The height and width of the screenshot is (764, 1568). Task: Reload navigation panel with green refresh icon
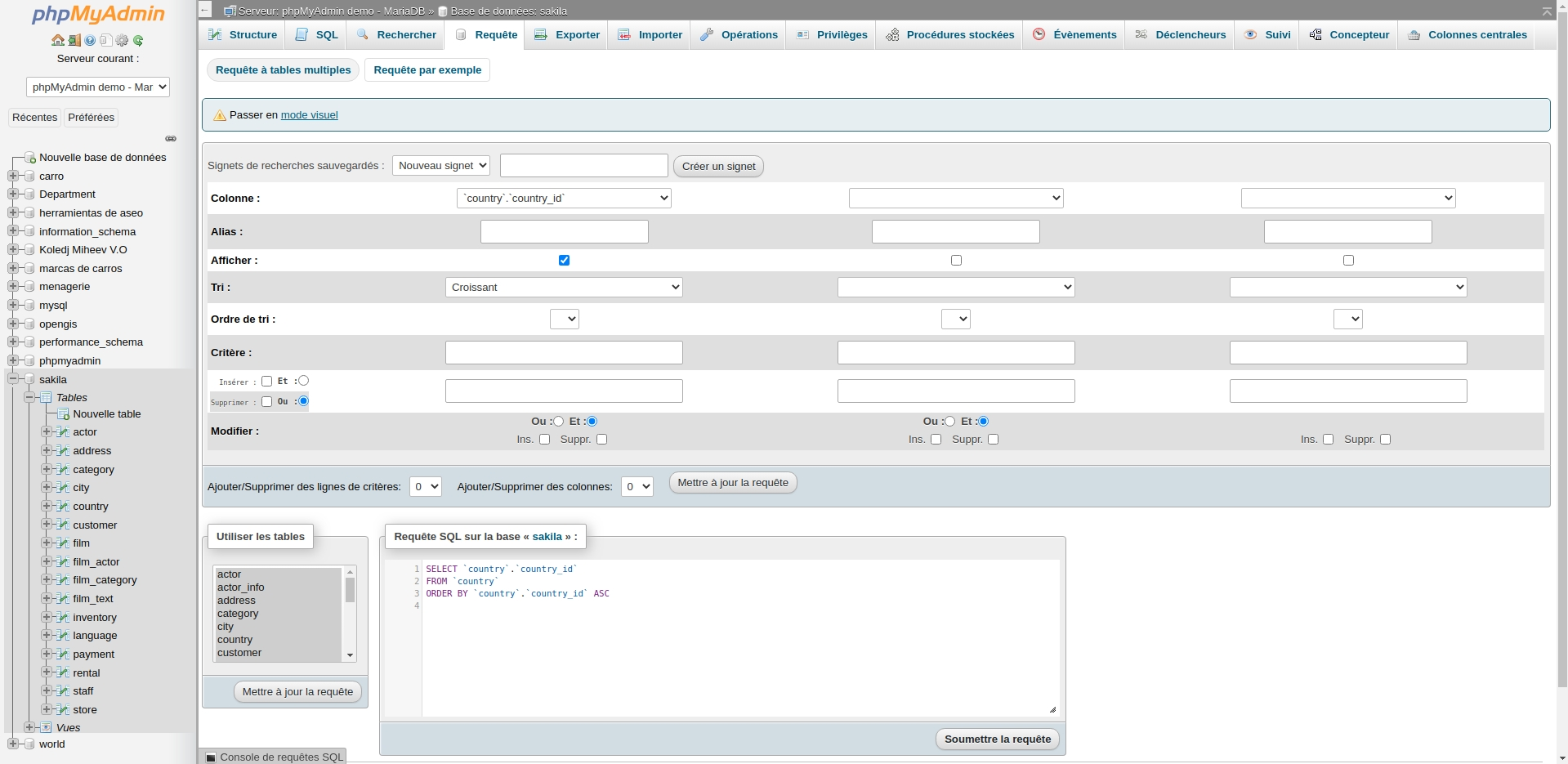[138, 40]
